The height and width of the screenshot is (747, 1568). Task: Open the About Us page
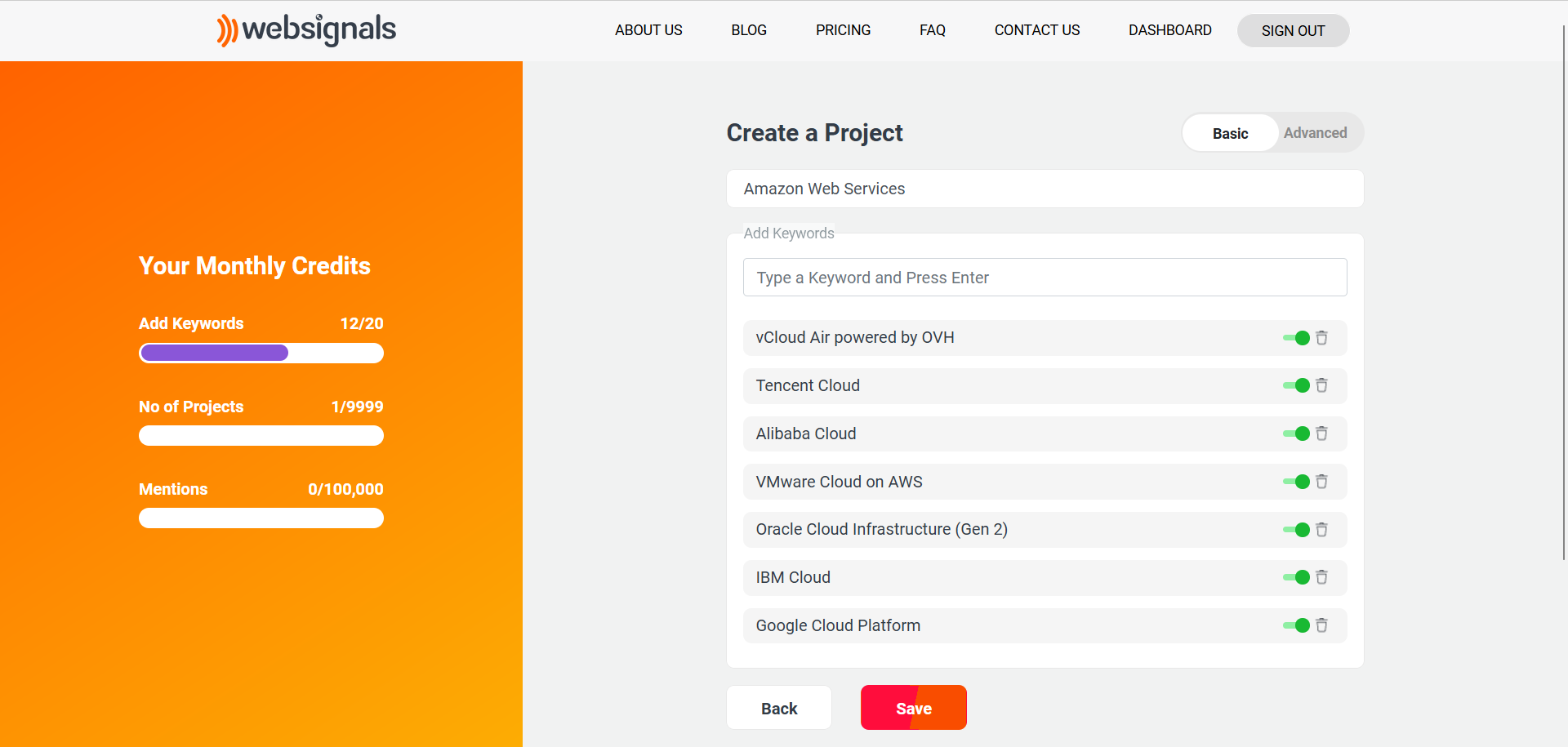click(x=648, y=30)
